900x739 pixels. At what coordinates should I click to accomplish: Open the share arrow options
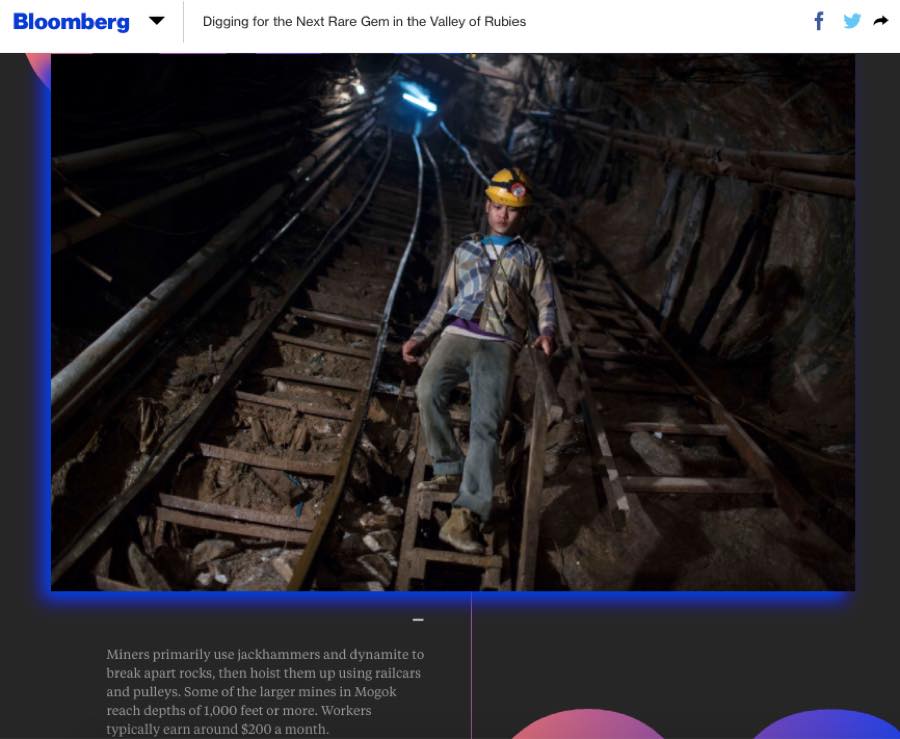[880, 21]
